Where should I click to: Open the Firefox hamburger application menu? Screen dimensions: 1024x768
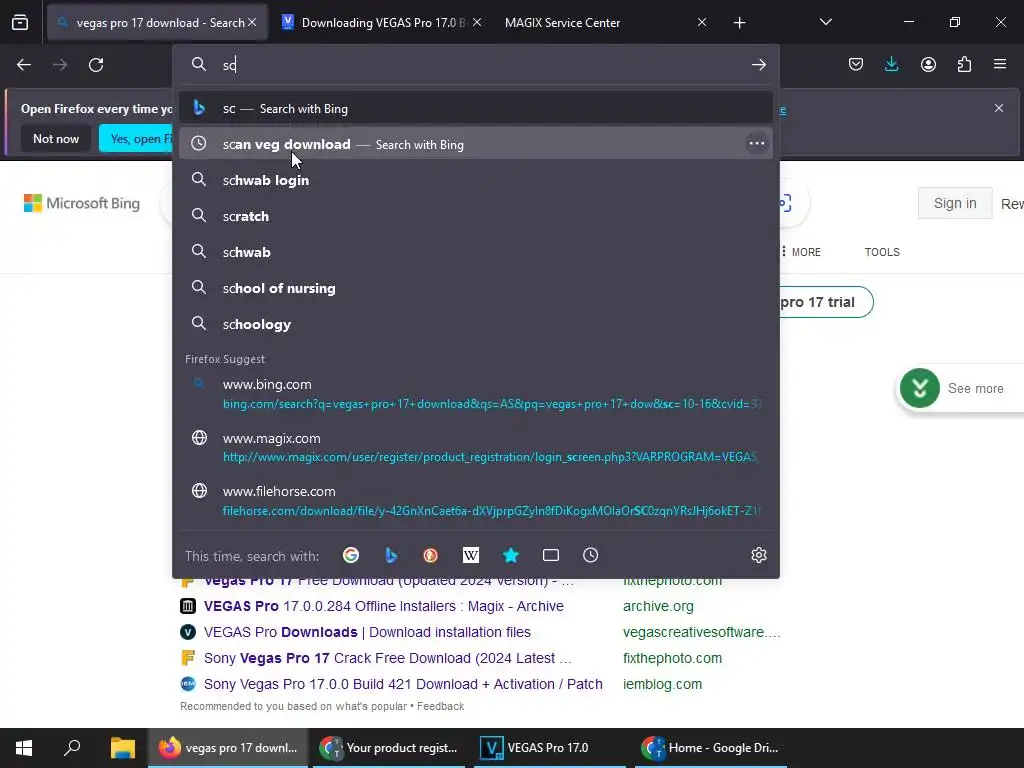[x=1000, y=64]
